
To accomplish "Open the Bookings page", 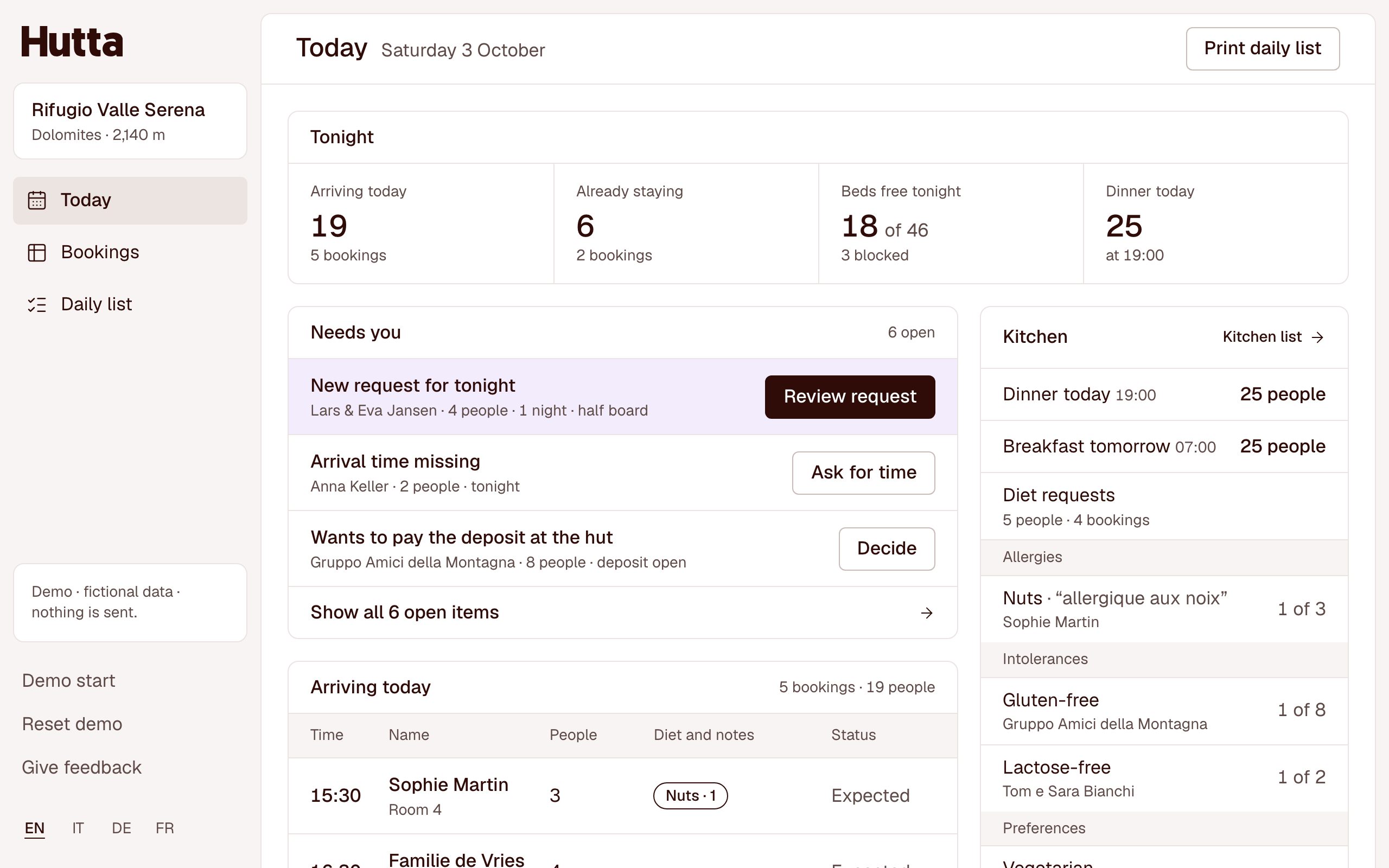I will point(130,253).
